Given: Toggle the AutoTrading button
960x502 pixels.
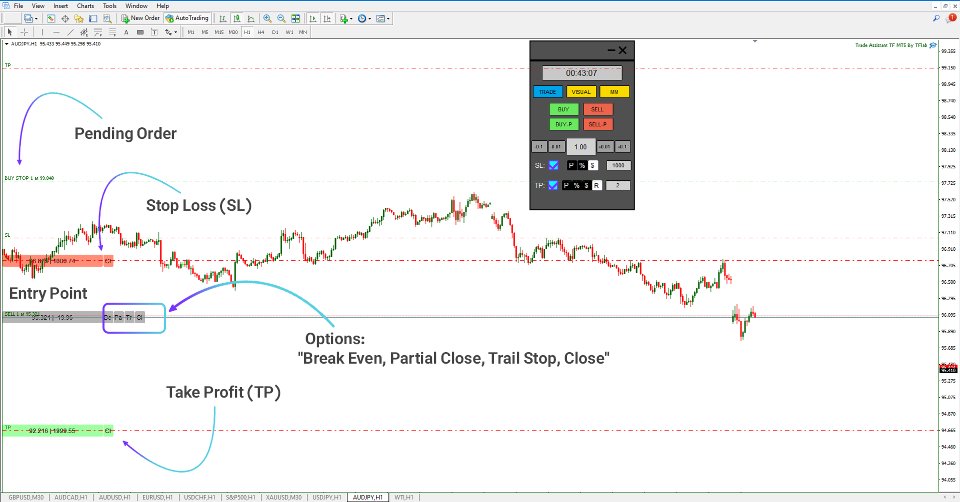Looking at the screenshot, I should (x=187, y=18).
